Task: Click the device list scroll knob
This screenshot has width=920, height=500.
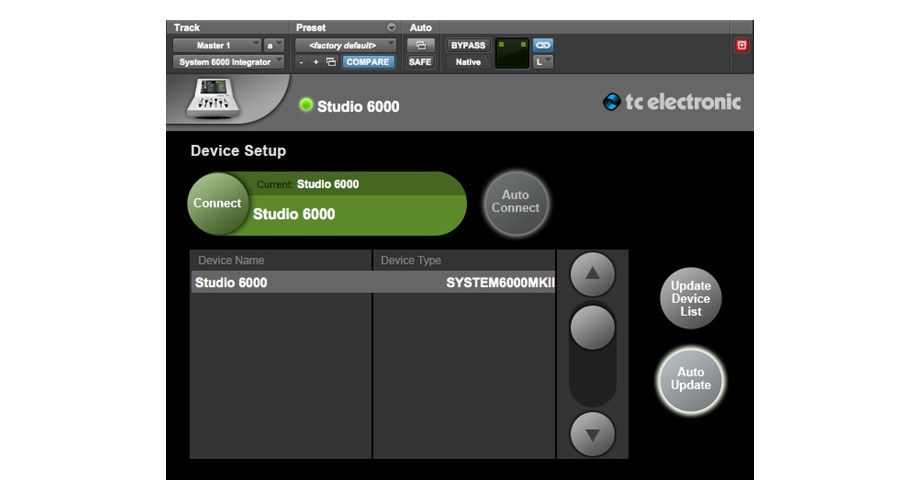Action: (x=593, y=327)
